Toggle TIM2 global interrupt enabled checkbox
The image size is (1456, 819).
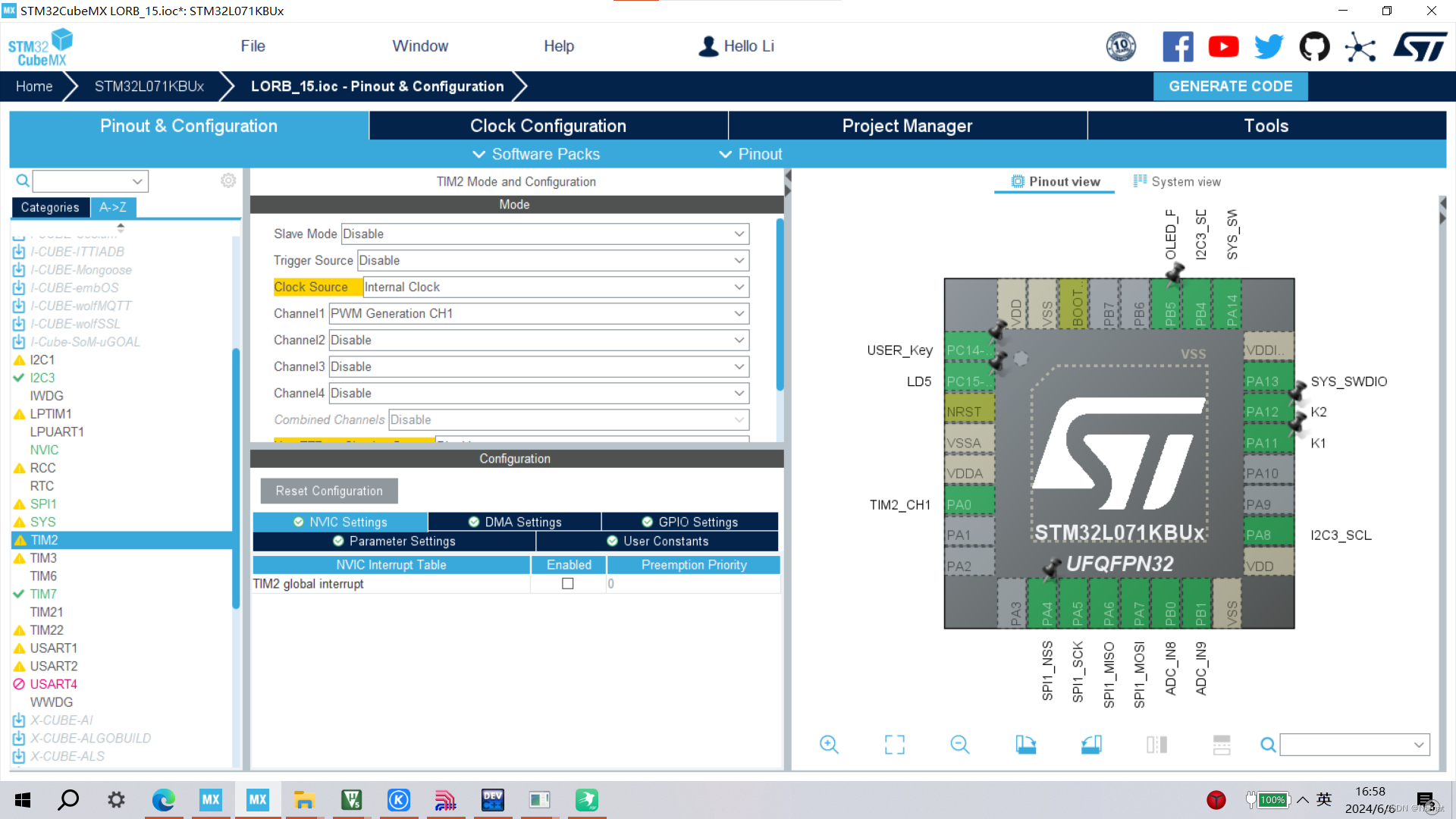[x=568, y=584]
